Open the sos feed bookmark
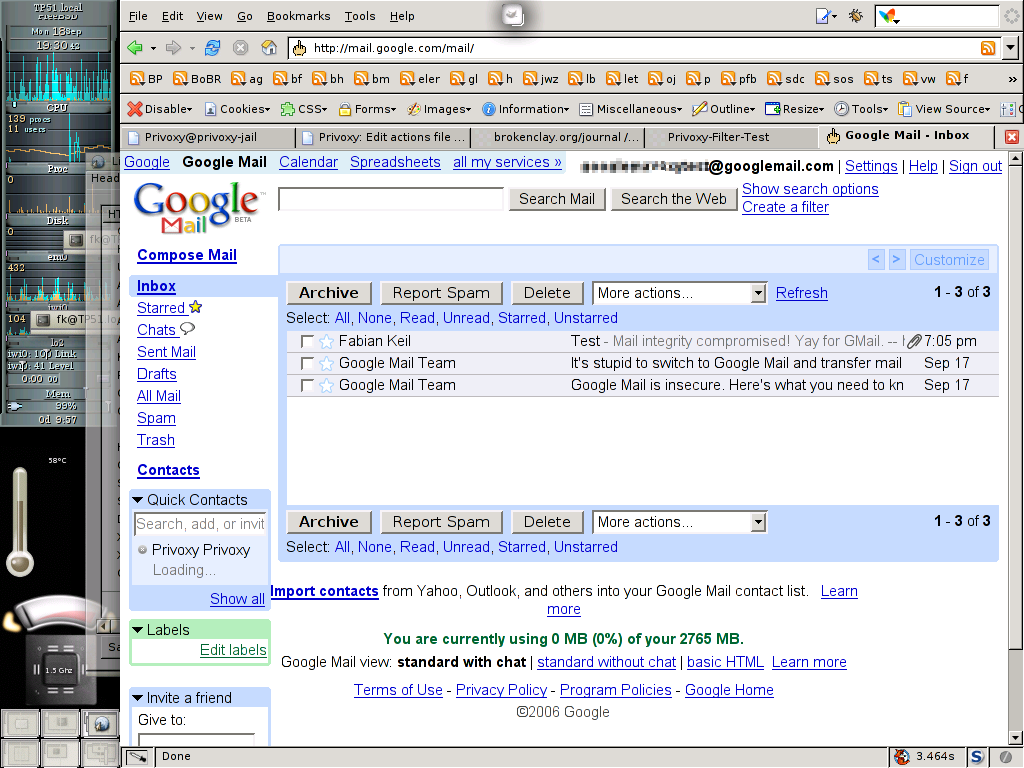 click(834, 79)
